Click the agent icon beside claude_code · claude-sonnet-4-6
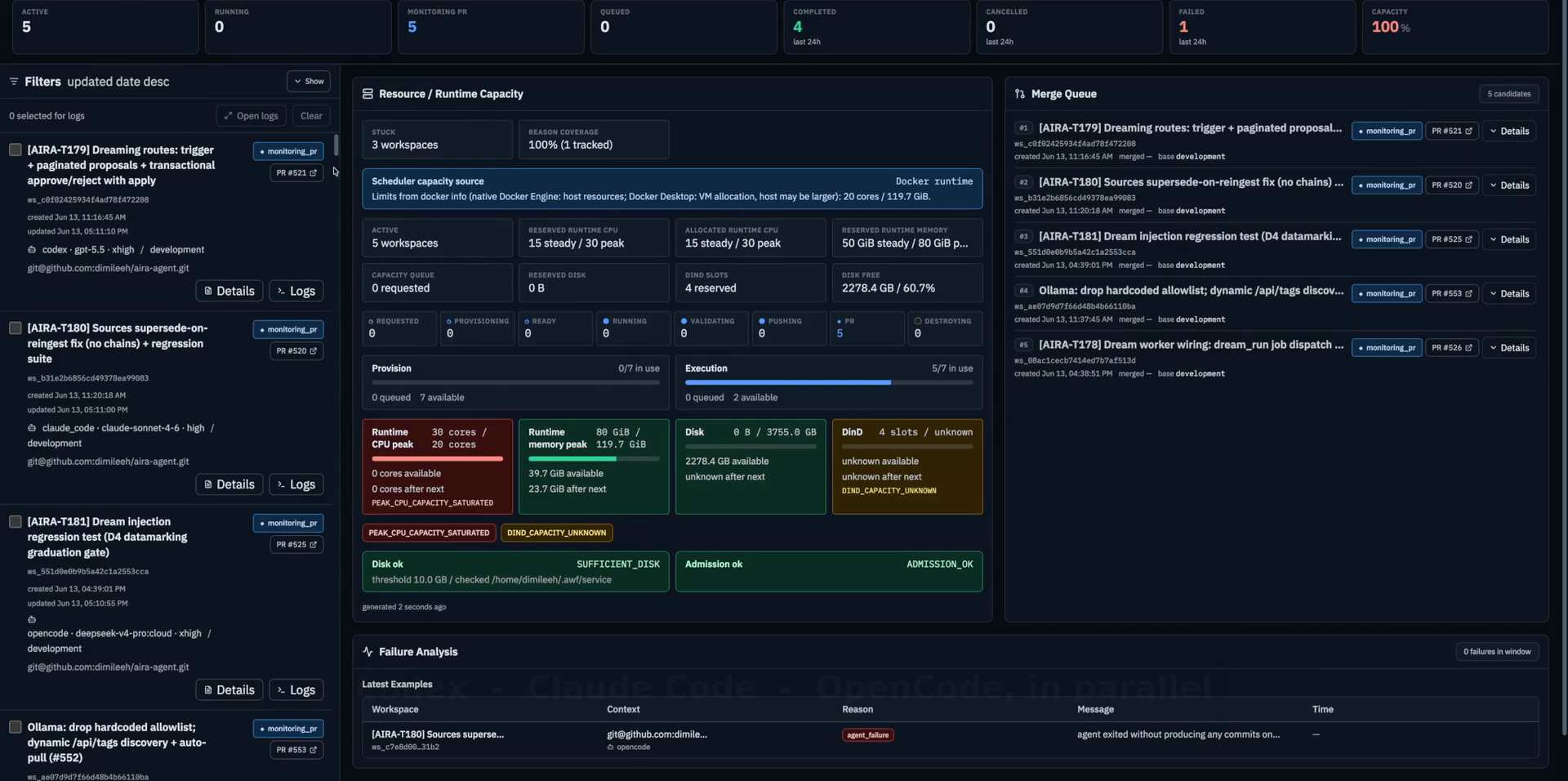The width and height of the screenshot is (1568, 781). tap(32, 428)
